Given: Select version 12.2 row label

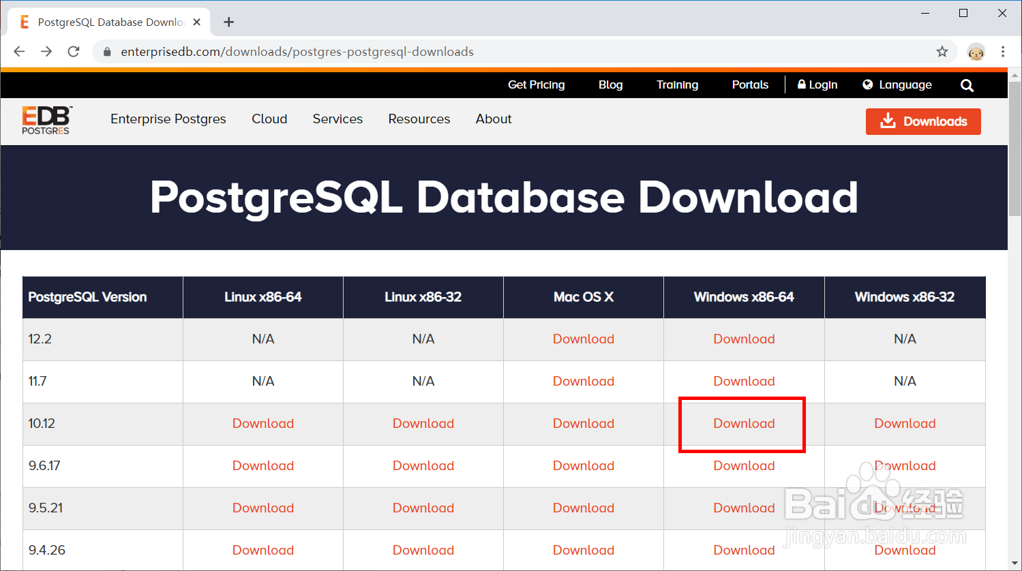Looking at the screenshot, I should [x=40, y=339].
